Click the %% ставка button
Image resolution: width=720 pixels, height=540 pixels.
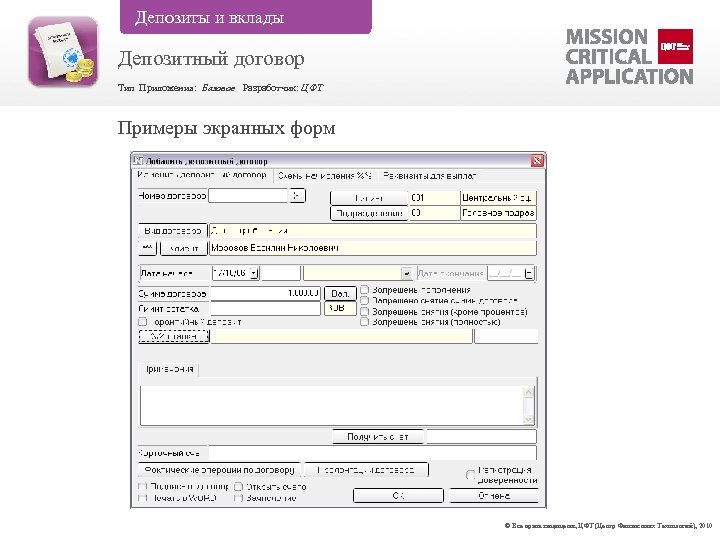[174, 337]
